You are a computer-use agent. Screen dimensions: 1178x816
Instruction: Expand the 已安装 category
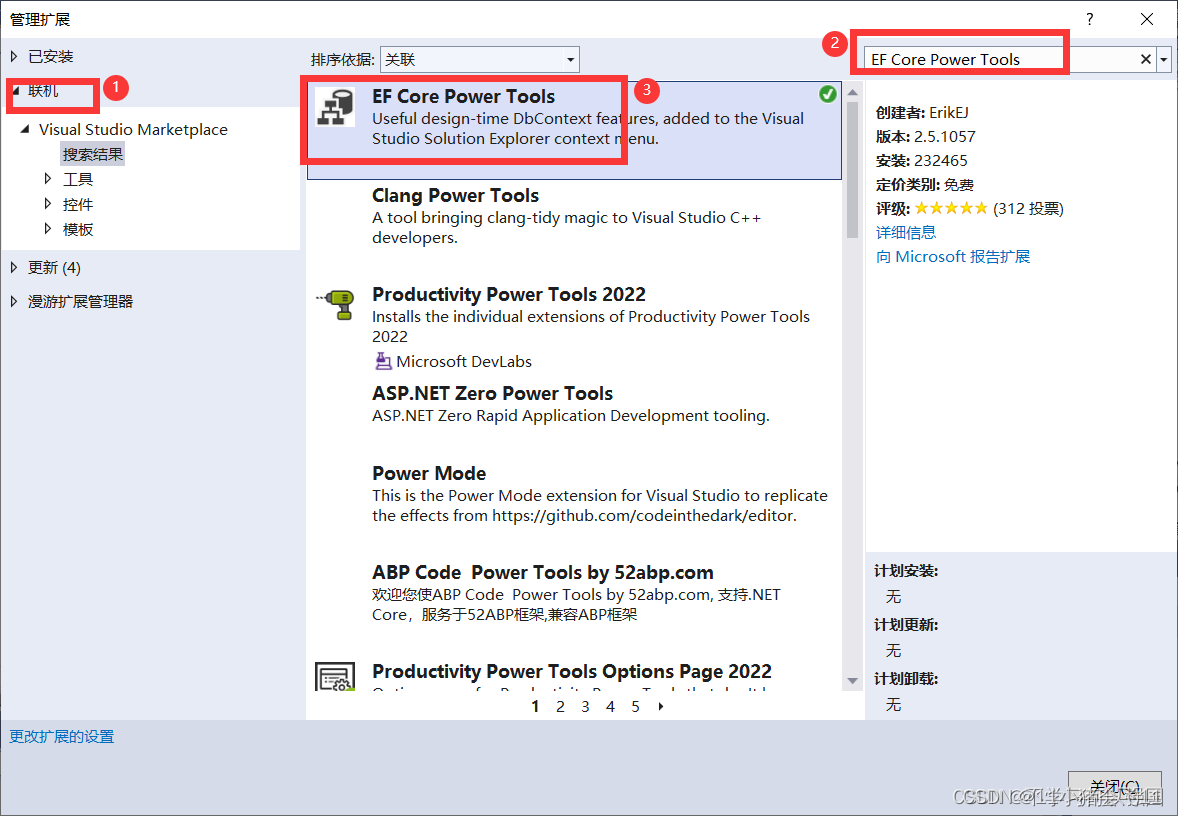(14, 56)
